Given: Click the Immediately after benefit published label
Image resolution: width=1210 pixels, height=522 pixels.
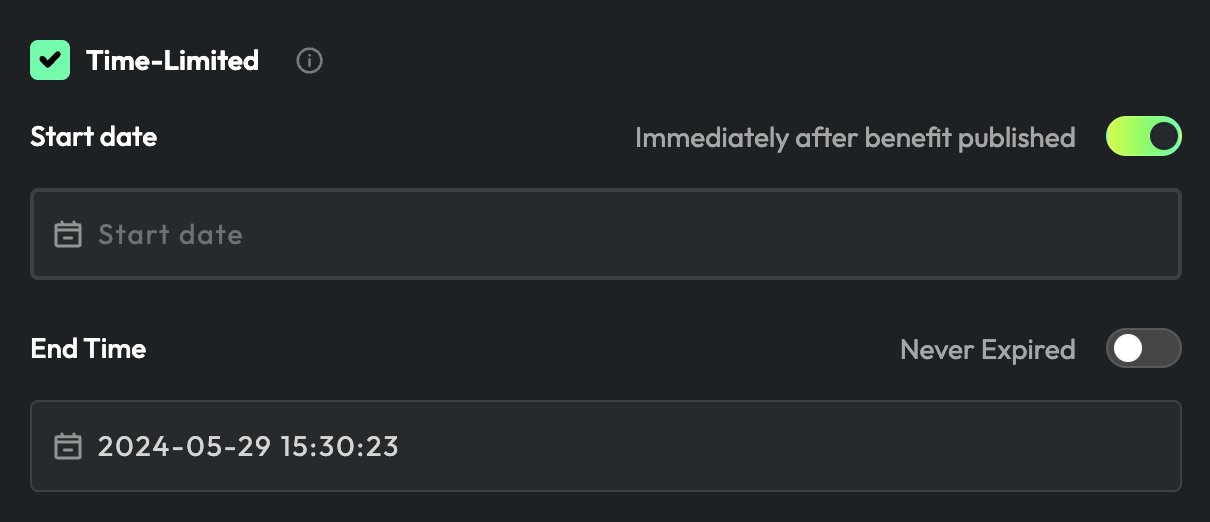Looking at the screenshot, I should pos(855,138).
